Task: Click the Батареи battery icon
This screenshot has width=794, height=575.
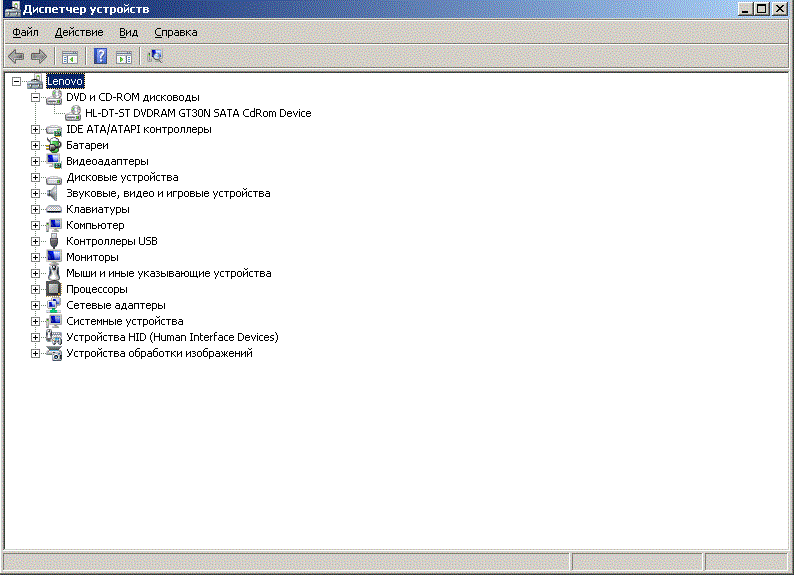Action: click(54, 145)
